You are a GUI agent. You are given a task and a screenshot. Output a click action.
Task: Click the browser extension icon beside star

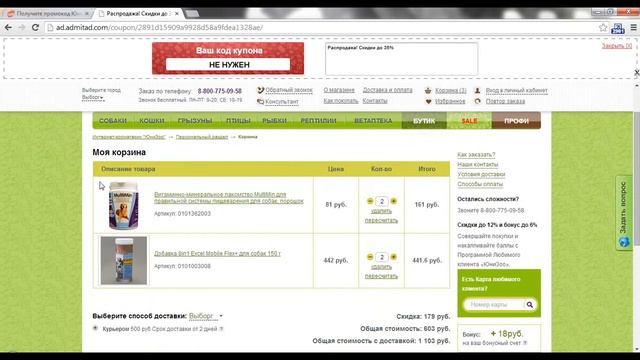point(618,28)
